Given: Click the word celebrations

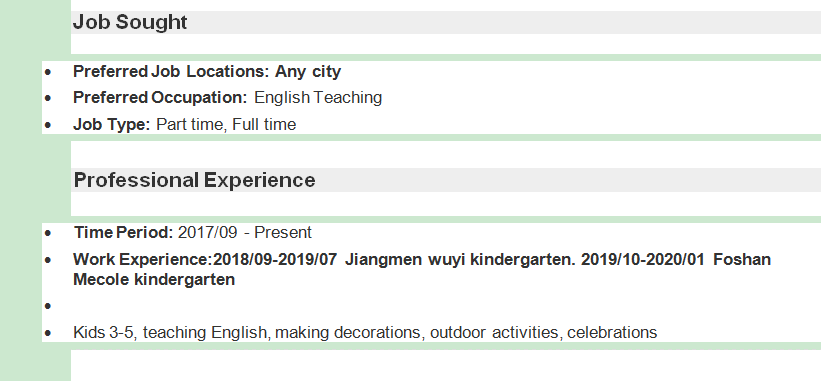Looking at the screenshot, I should (612, 332).
